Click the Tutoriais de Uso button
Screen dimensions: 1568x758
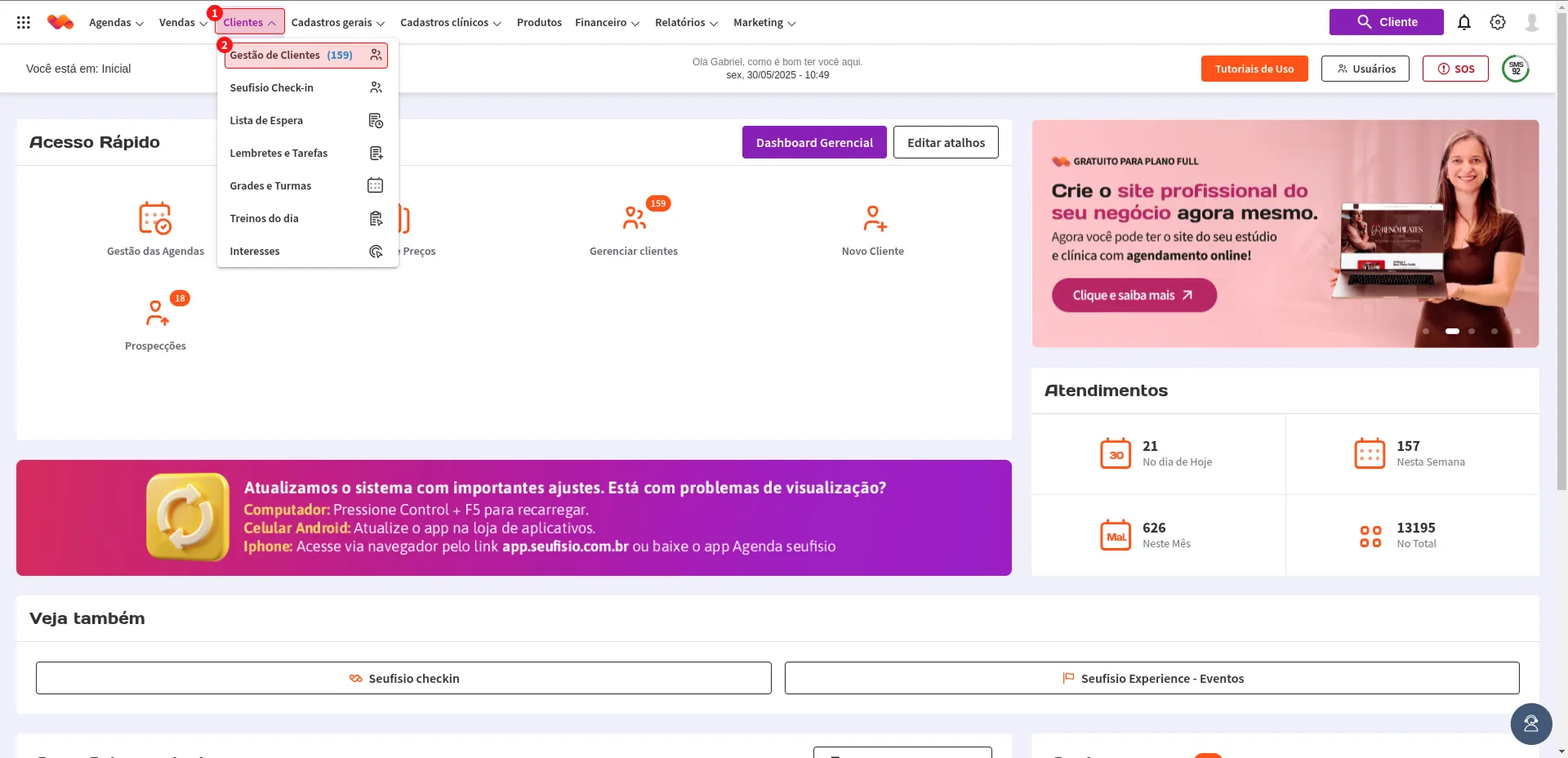tap(1254, 69)
